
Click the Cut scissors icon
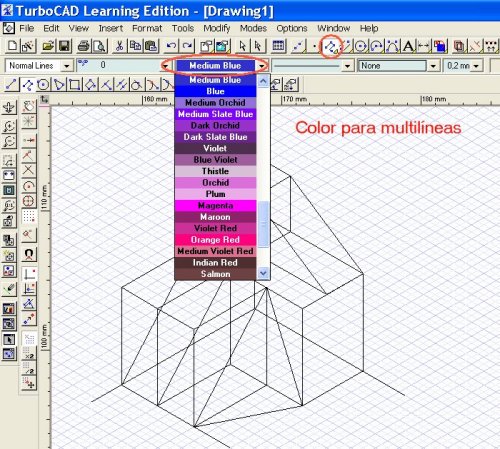[x=119, y=46]
